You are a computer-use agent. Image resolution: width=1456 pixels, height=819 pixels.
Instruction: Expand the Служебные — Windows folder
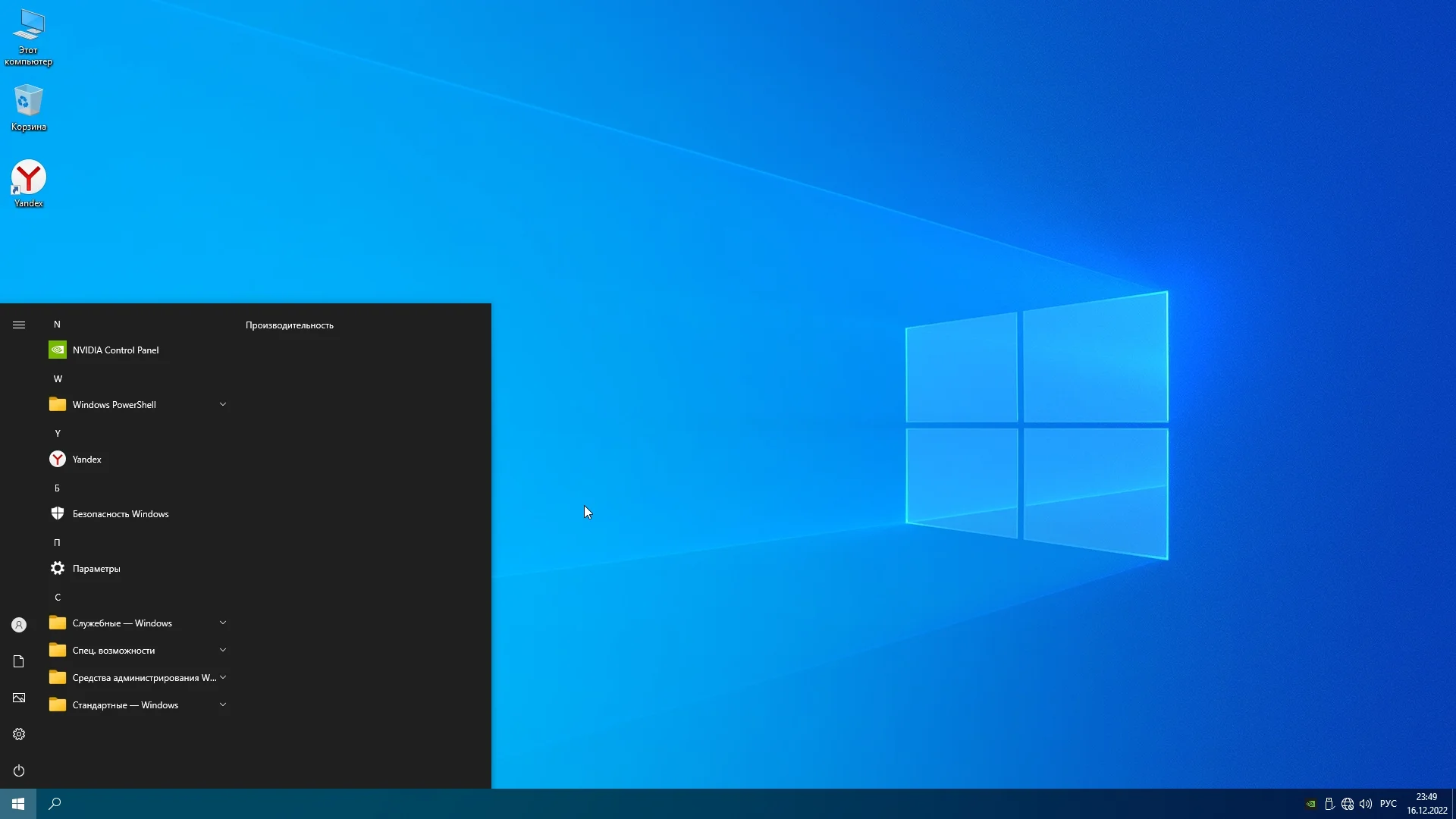136,623
